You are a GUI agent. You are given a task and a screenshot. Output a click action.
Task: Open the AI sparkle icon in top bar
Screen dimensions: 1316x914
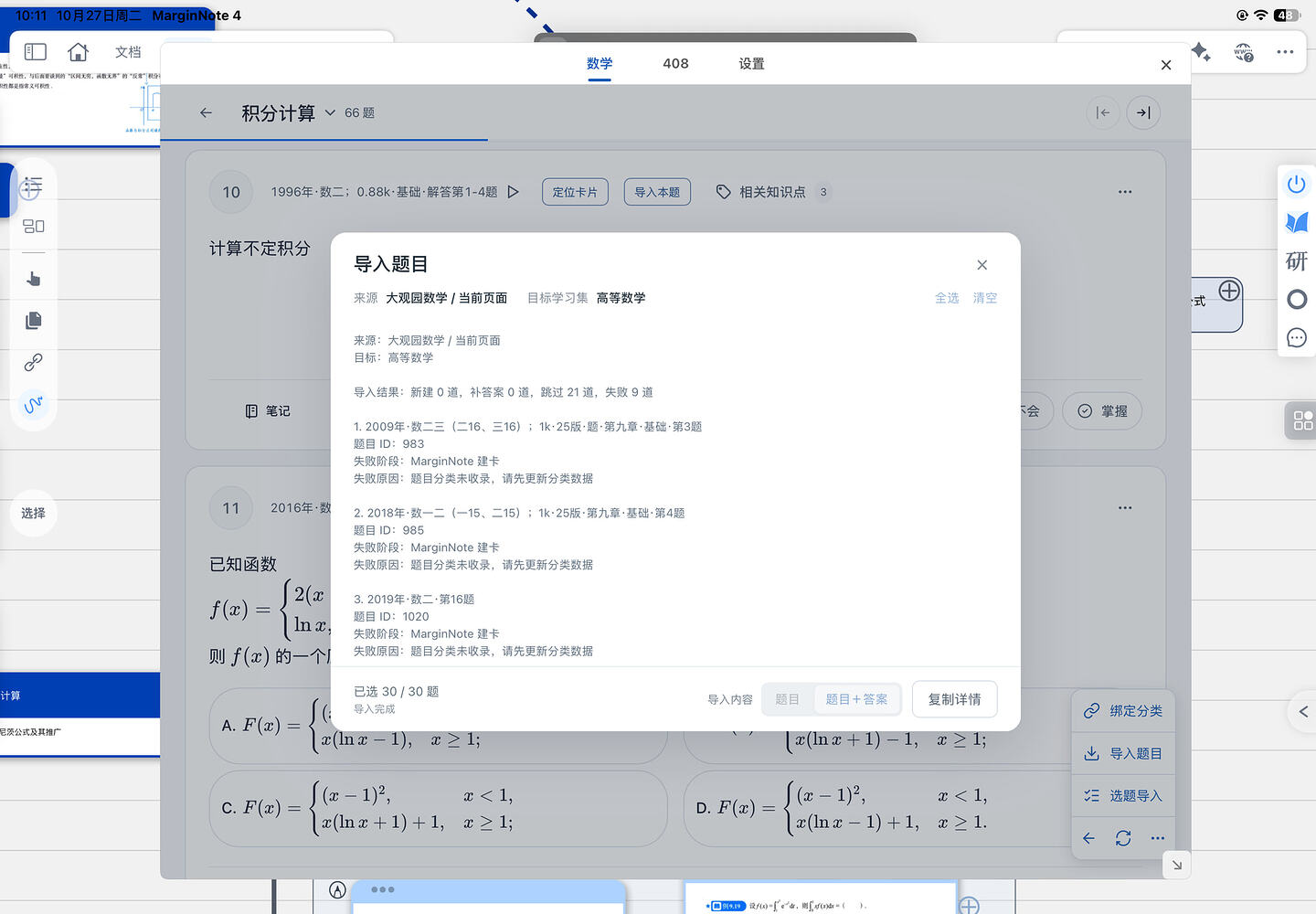(1201, 52)
